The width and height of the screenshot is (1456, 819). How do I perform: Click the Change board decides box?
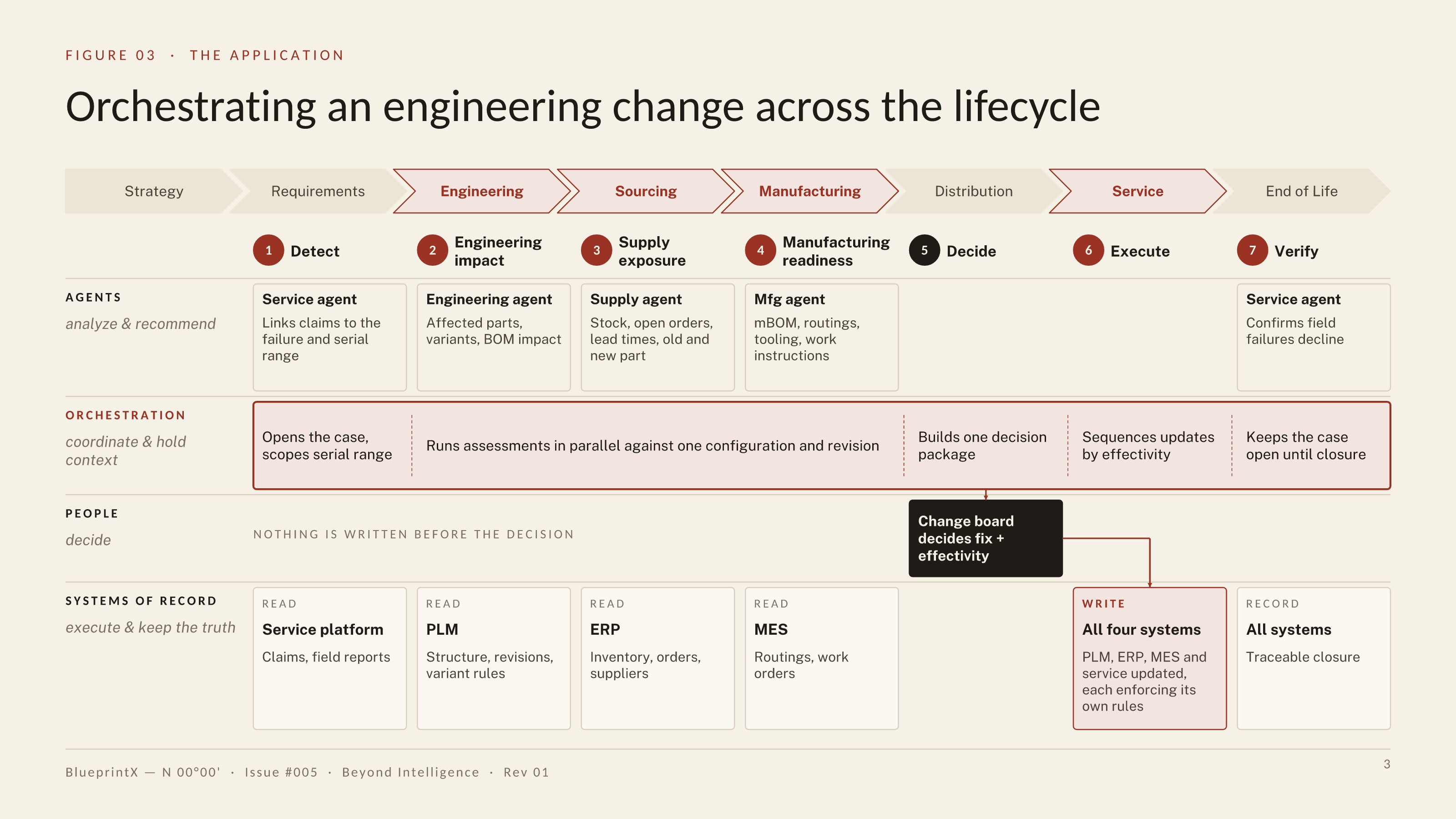pyautogui.click(x=985, y=538)
